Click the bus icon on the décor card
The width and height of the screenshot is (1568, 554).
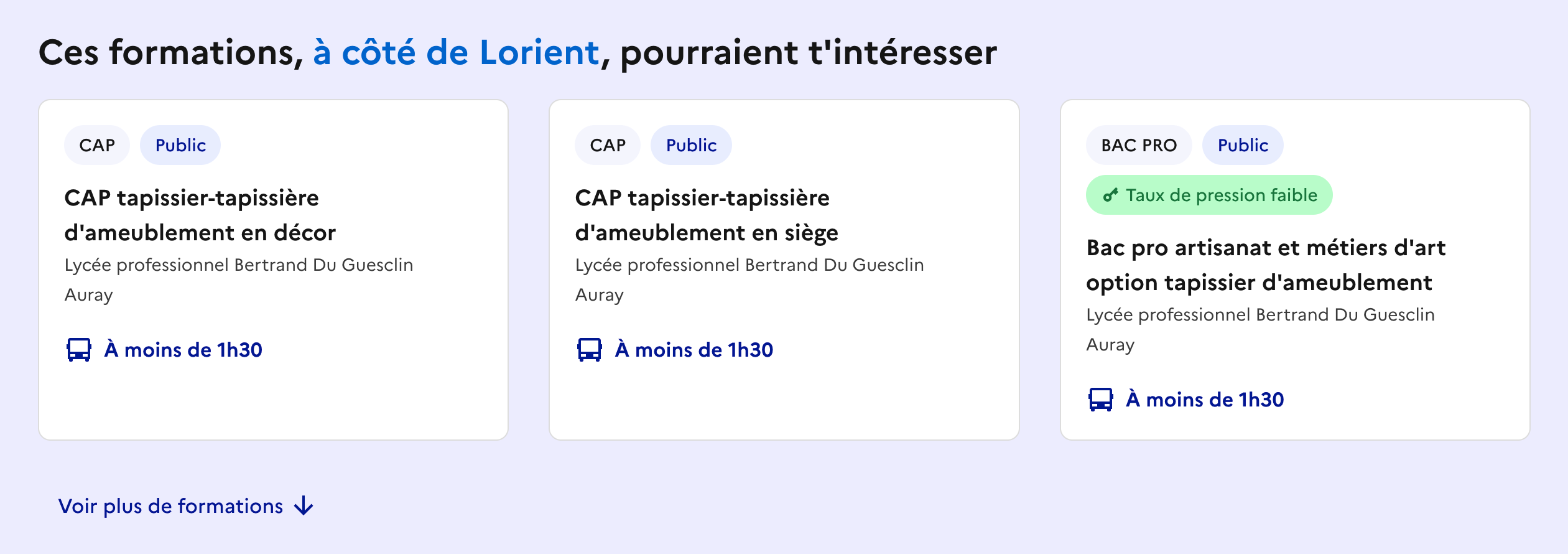coord(79,350)
